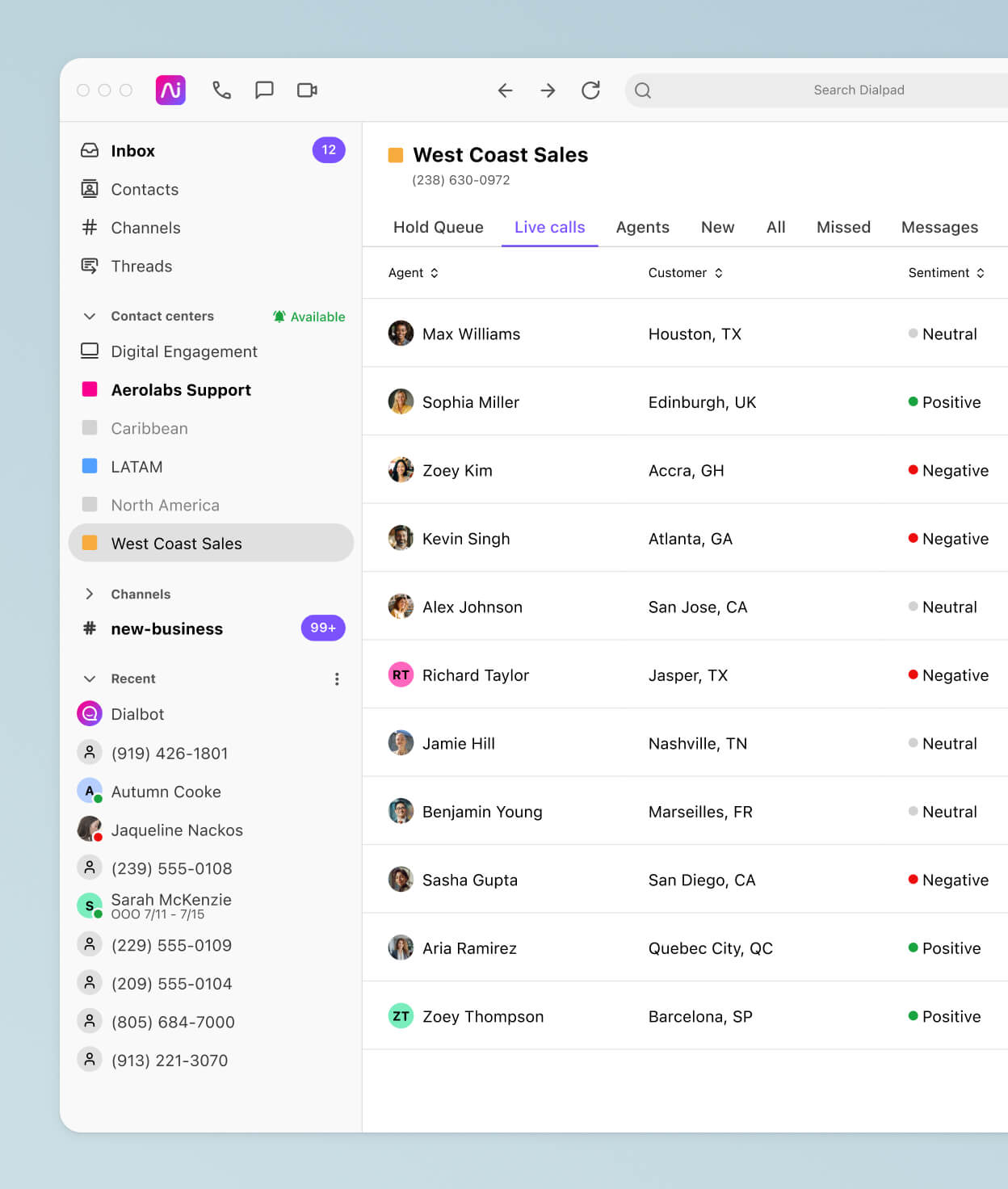Image resolution: width=1008 pixels, height=1189 pixels.
Task: Open Threads from the sidebar icon
Action: (x=90, y=266)
